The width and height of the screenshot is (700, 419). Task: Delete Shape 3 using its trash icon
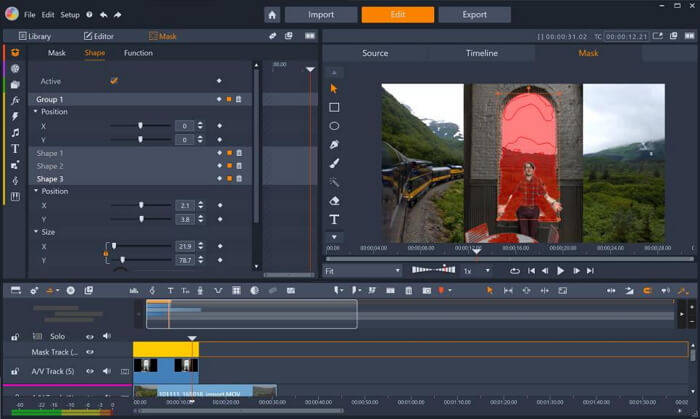click(238, 179)
